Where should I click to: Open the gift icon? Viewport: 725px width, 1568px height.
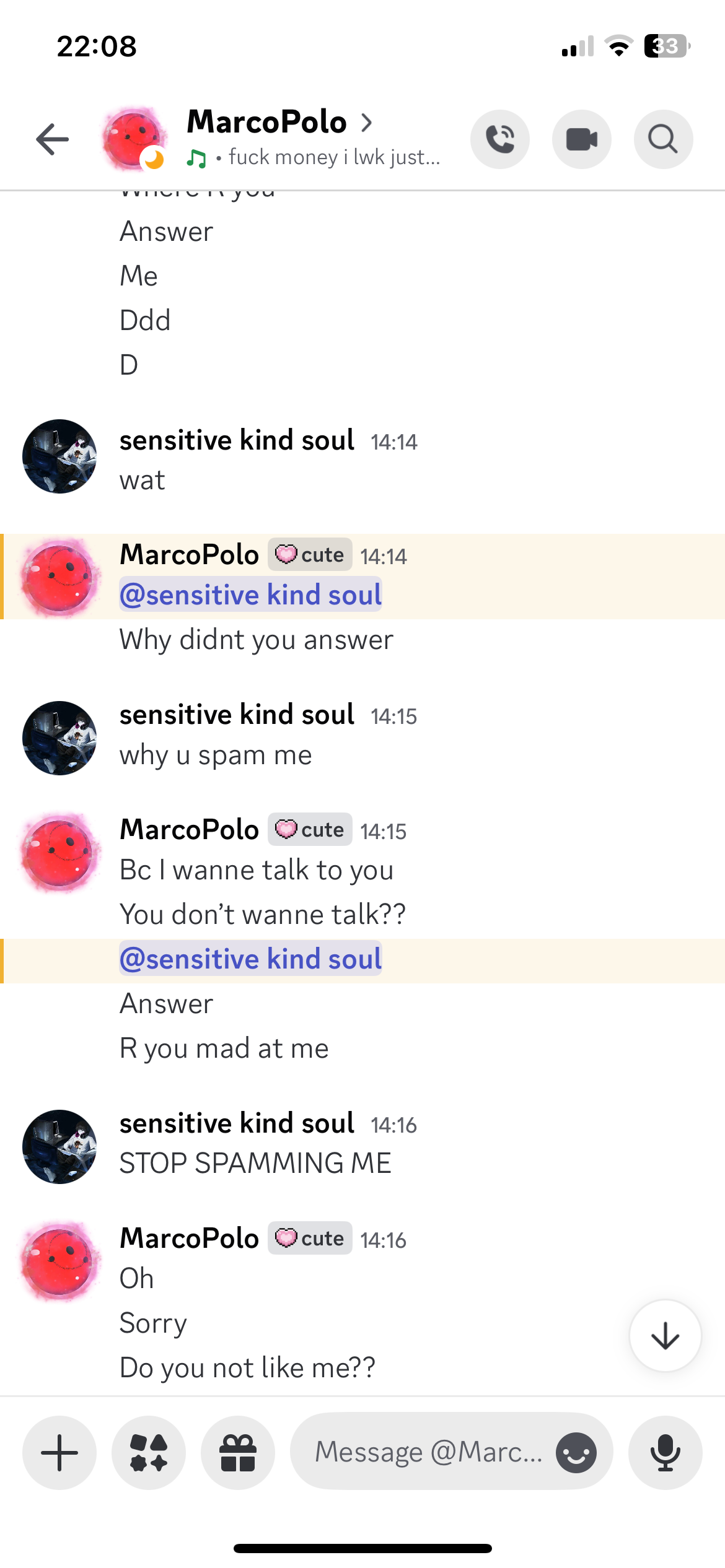tap(238, 1452)
